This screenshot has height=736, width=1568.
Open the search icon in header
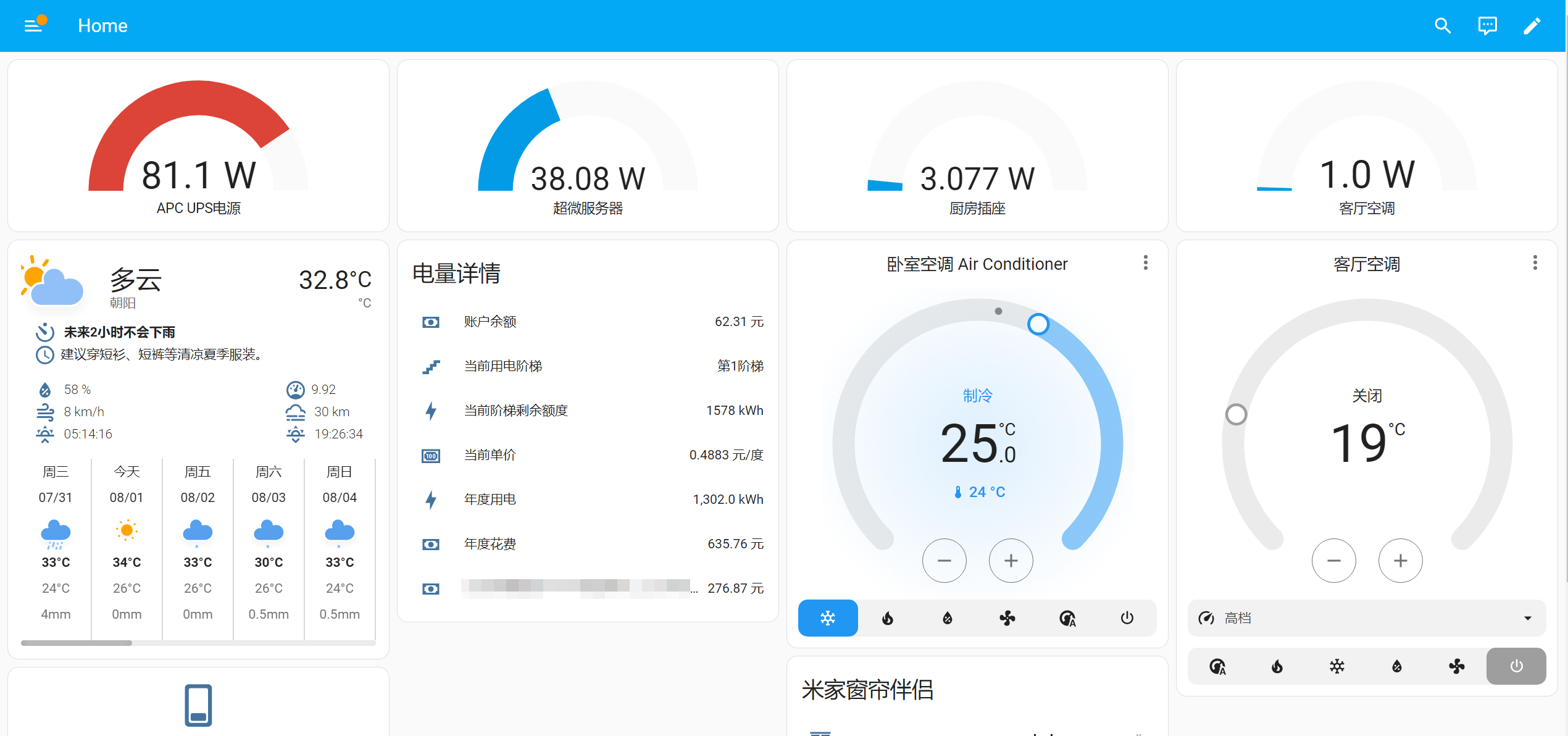(x=1443, y=25)
